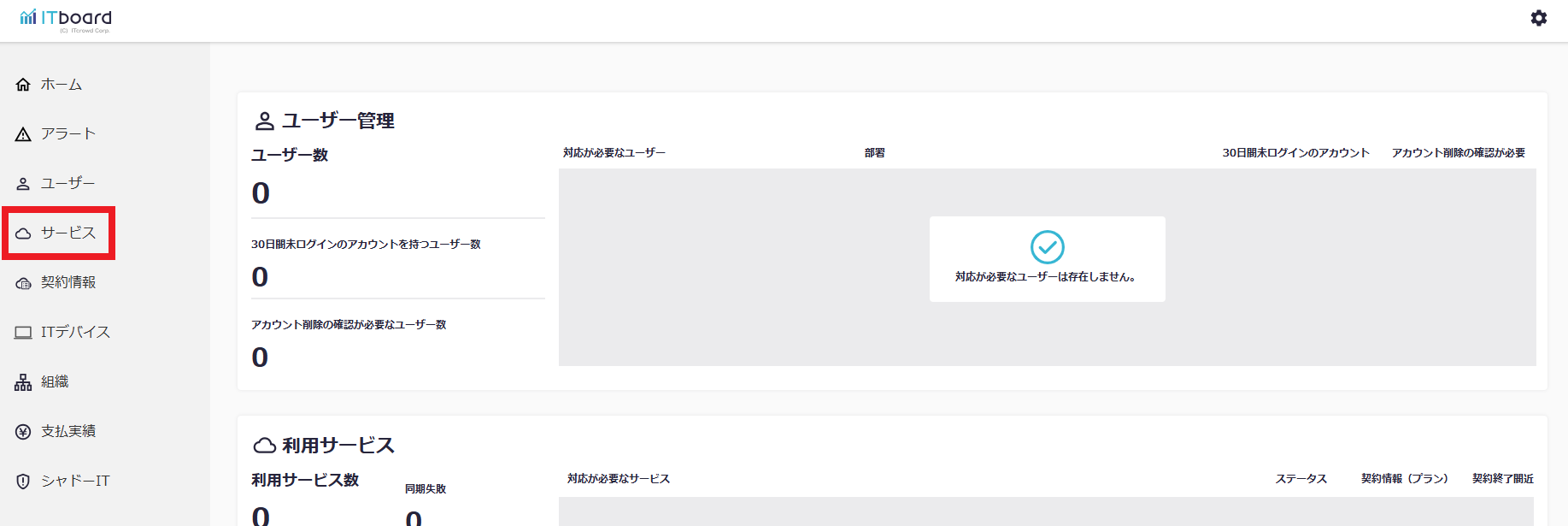The height and width of the screenshot is (526, 1568).
Task: Open the ユーザー sidebar entry
Action: [68, 184]
